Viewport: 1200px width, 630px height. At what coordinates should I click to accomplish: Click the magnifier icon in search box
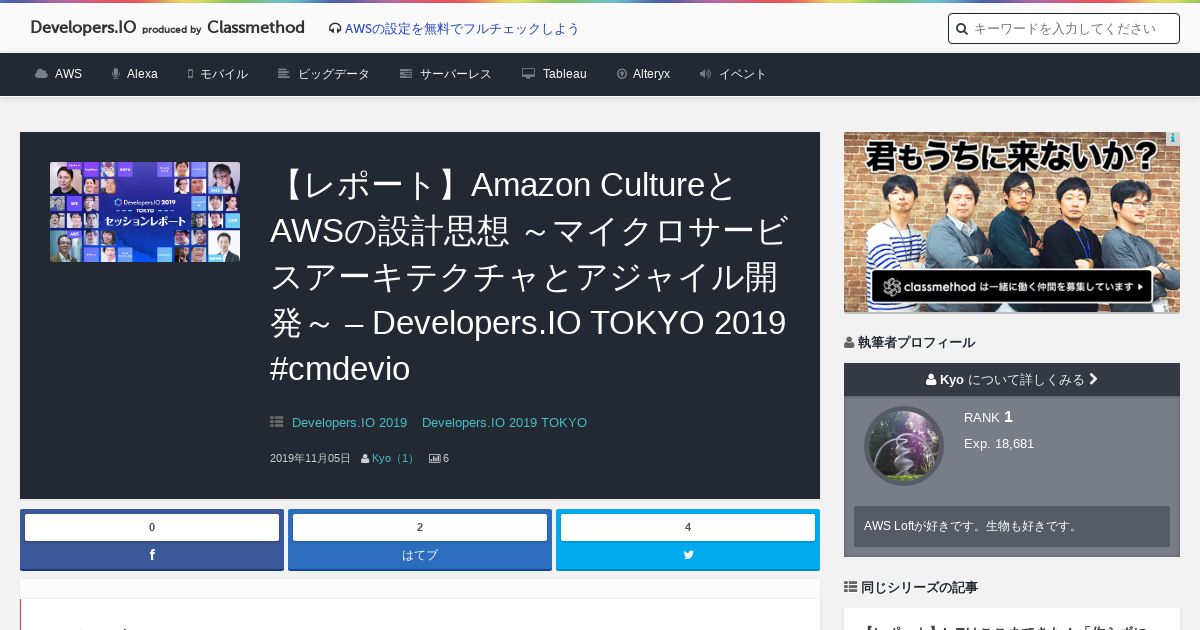[962, 29]
